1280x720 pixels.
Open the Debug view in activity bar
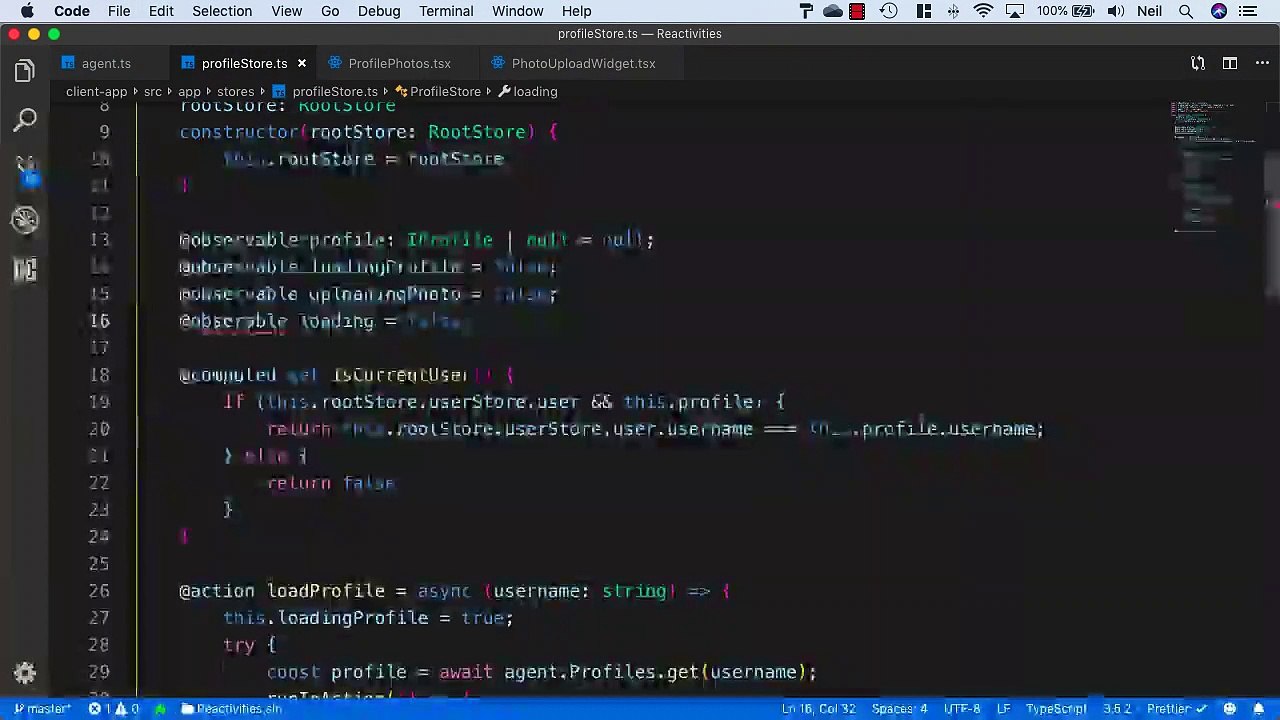(25, 220)
